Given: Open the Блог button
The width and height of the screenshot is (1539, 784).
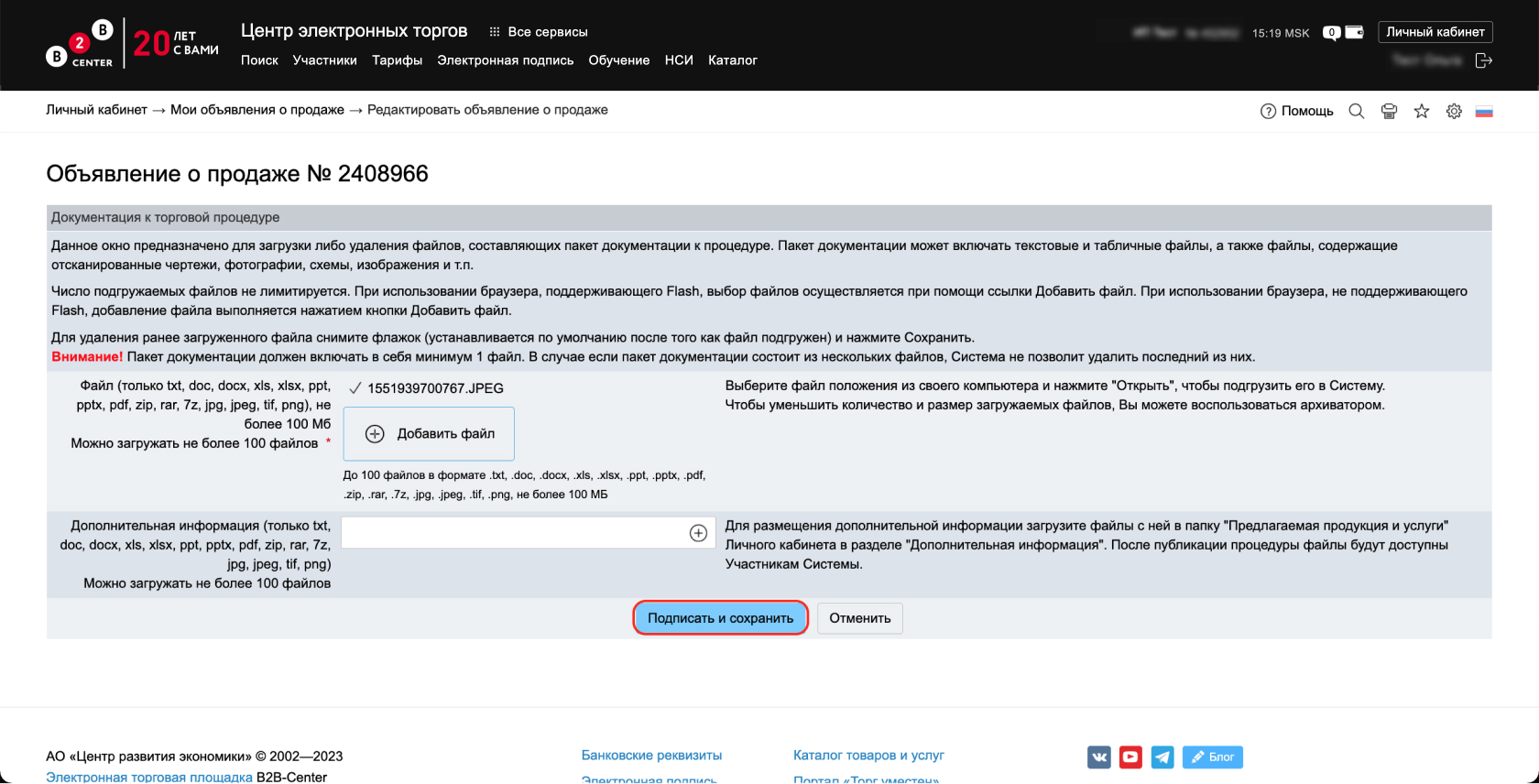Looking at the screenshot, I should (1212, 757).
